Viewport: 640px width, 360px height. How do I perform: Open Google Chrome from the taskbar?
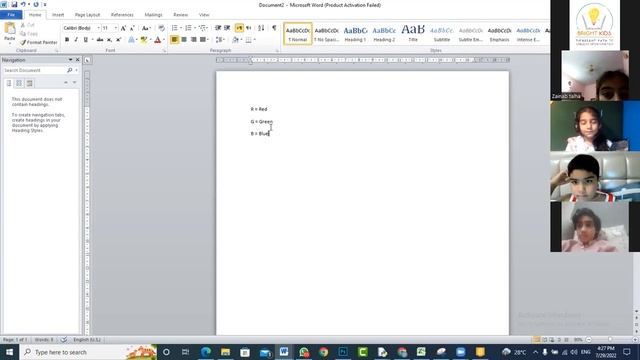tap(323, 352)
